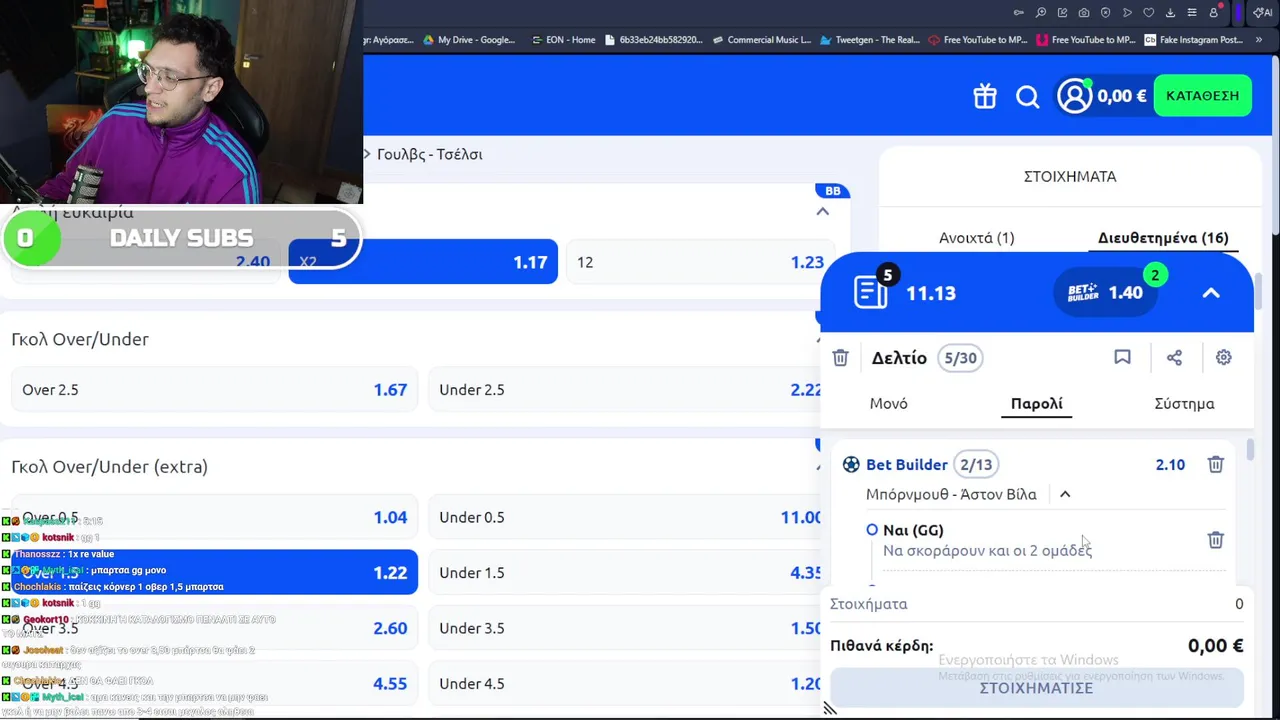1280x720 pixels.
Task: Click the Γκολ Over/Under (extra) header
Action: (x=110, y=467)
